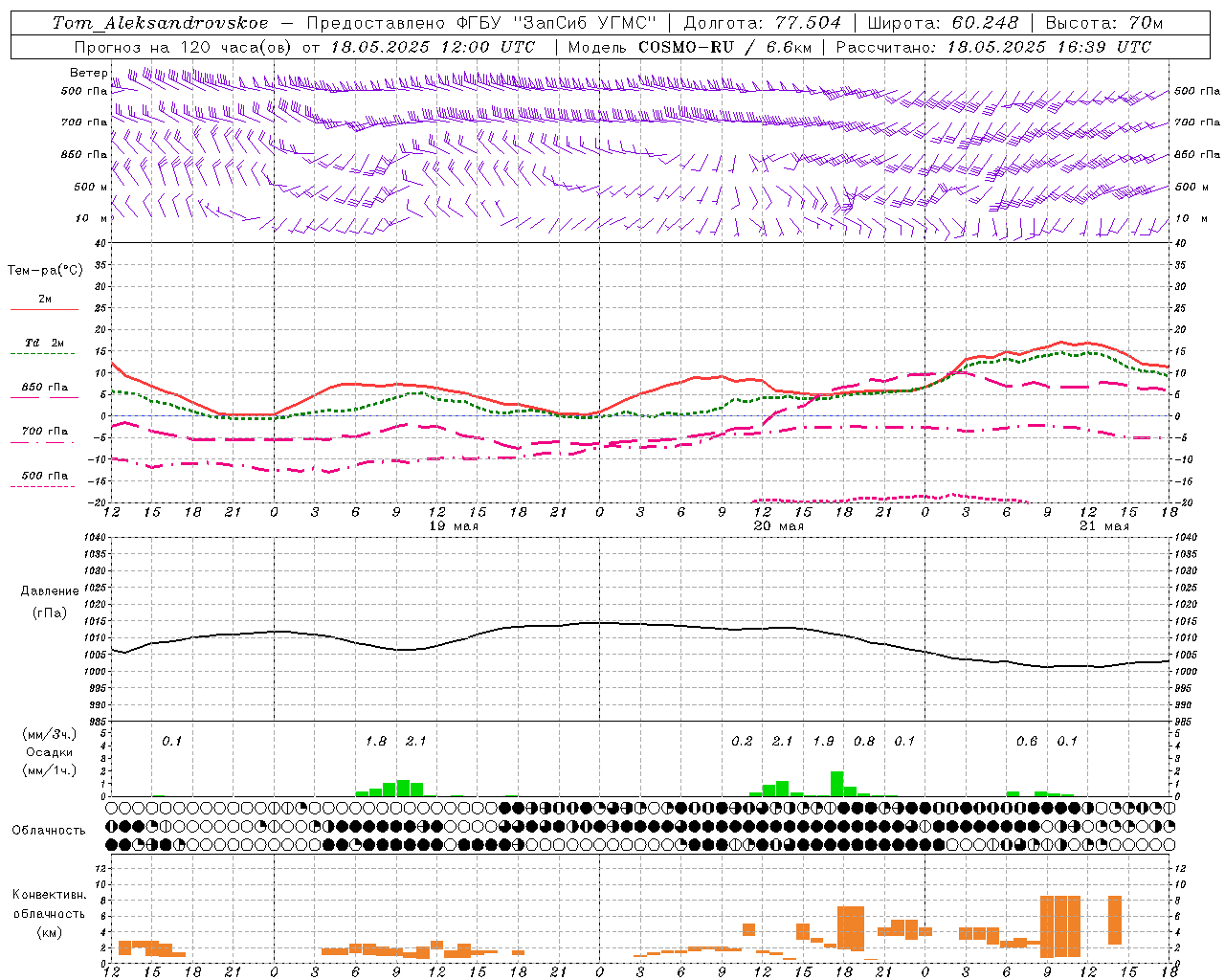Screen dimensions: 1225x980
Task: Click the 0.2 precipitation total value
Action: 742,741
